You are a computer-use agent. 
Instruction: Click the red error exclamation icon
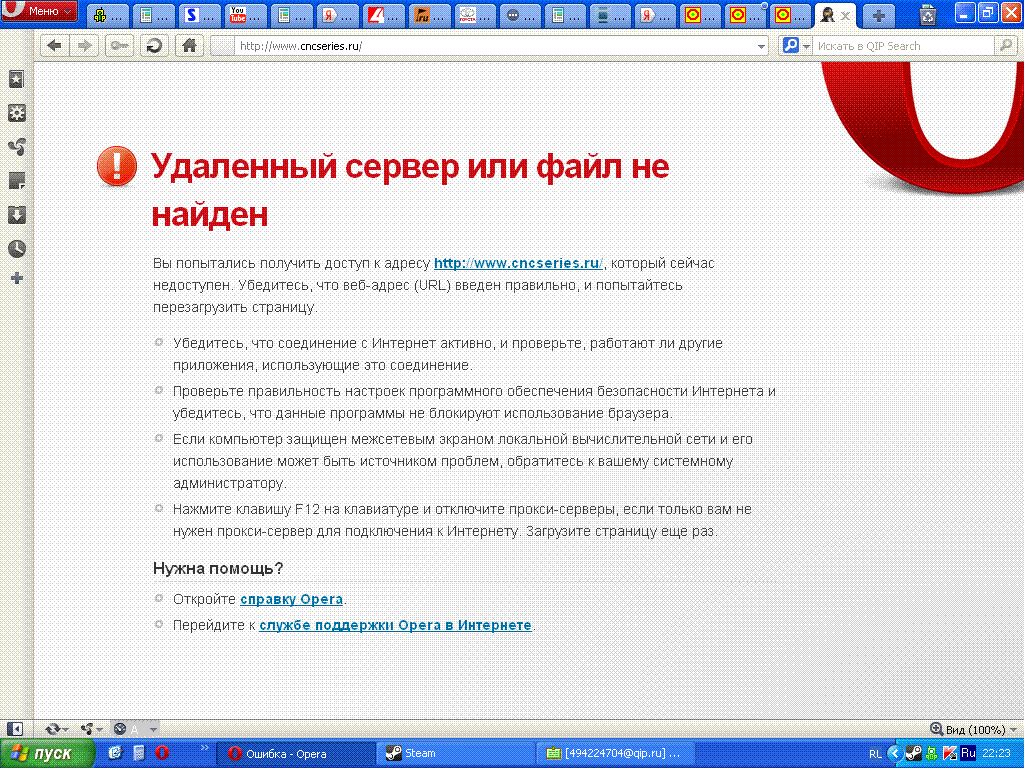click(117, 166)
